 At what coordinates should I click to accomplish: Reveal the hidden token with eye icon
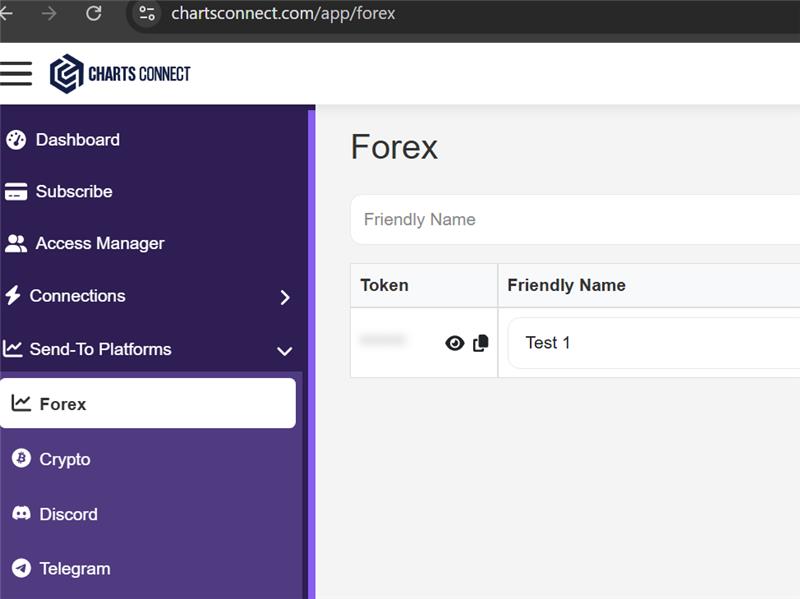pyautogui.click(x=455, y=343)
